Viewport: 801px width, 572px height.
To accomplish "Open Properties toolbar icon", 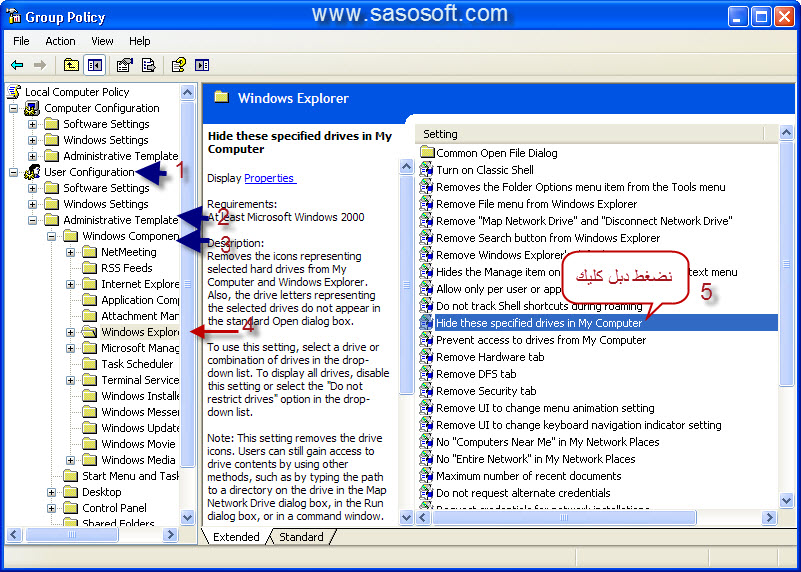I will [124, 65].
